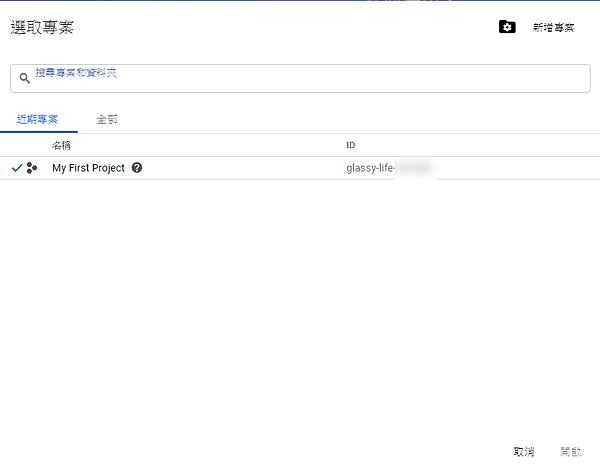This screenshot has width=600, height=473.
Task: Click the glassy-life project ID cell
Action: [x=389, y=168]
